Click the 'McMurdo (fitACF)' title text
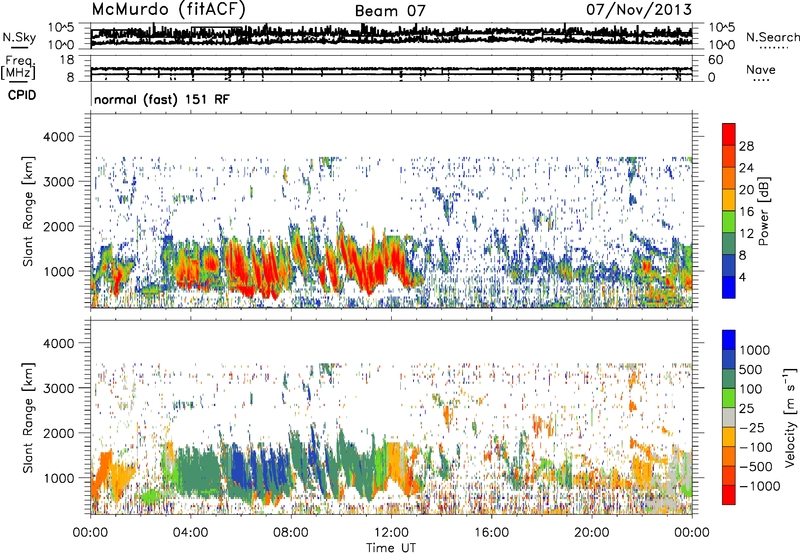Screen dimensions: 800x554 (168, 10)
